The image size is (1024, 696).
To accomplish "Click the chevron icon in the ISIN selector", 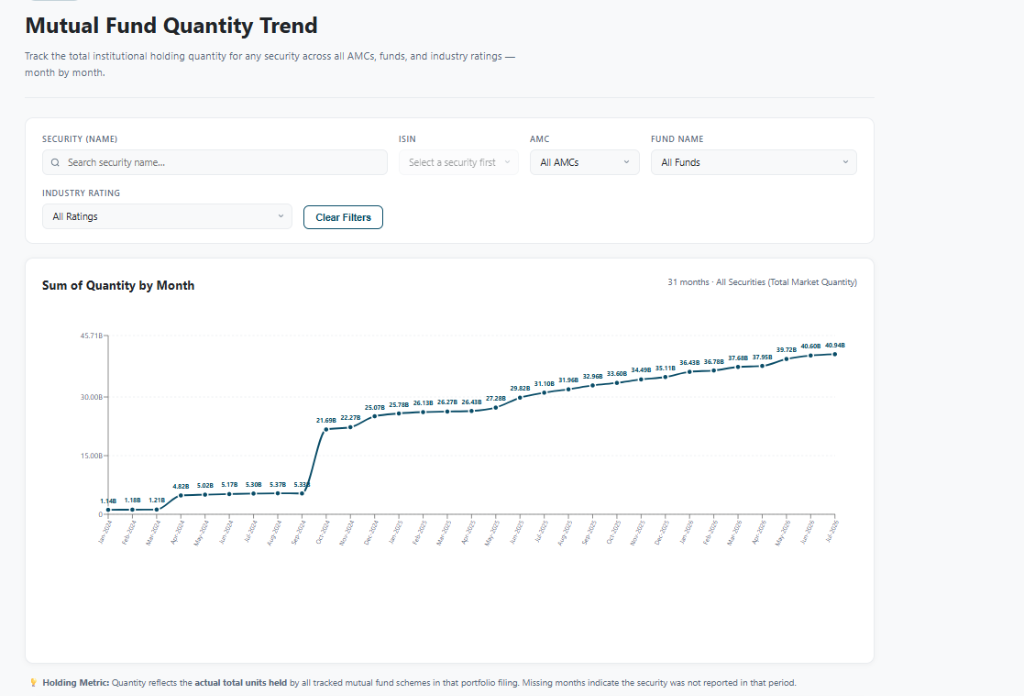I will click(x=507, y=162).
